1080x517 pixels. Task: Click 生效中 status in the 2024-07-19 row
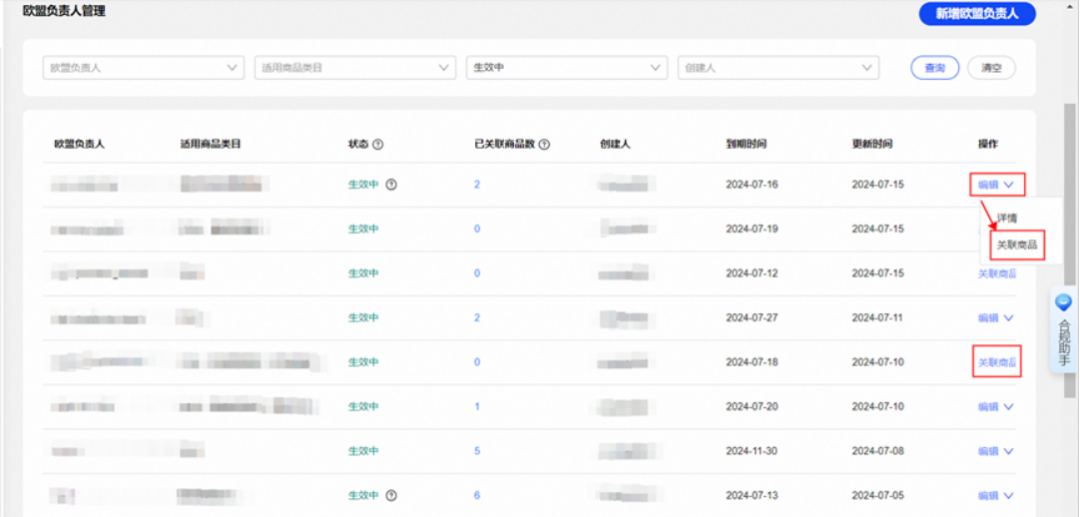[x=363, y=229]
